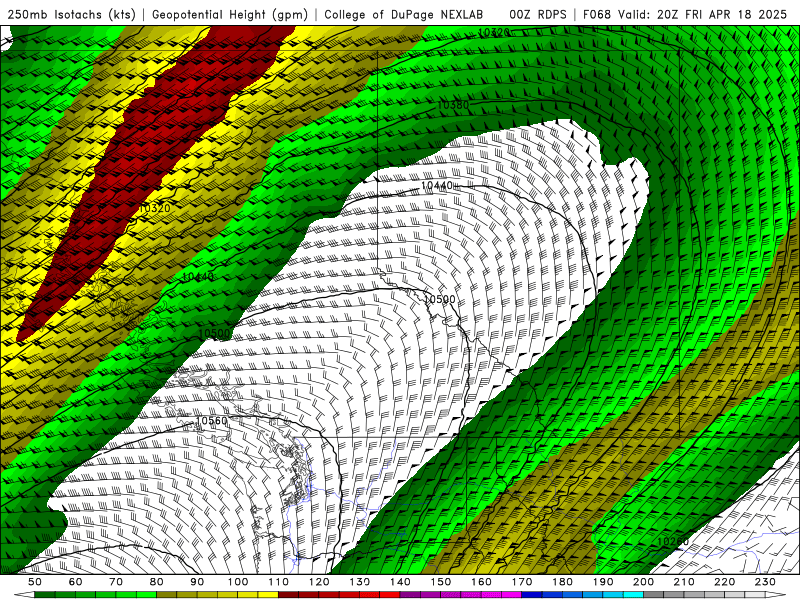The image size is (800, 600).
Task: Select the "F068 Valid: 20Z FRI APR 18 2025" text
Action: pos(685,14)
